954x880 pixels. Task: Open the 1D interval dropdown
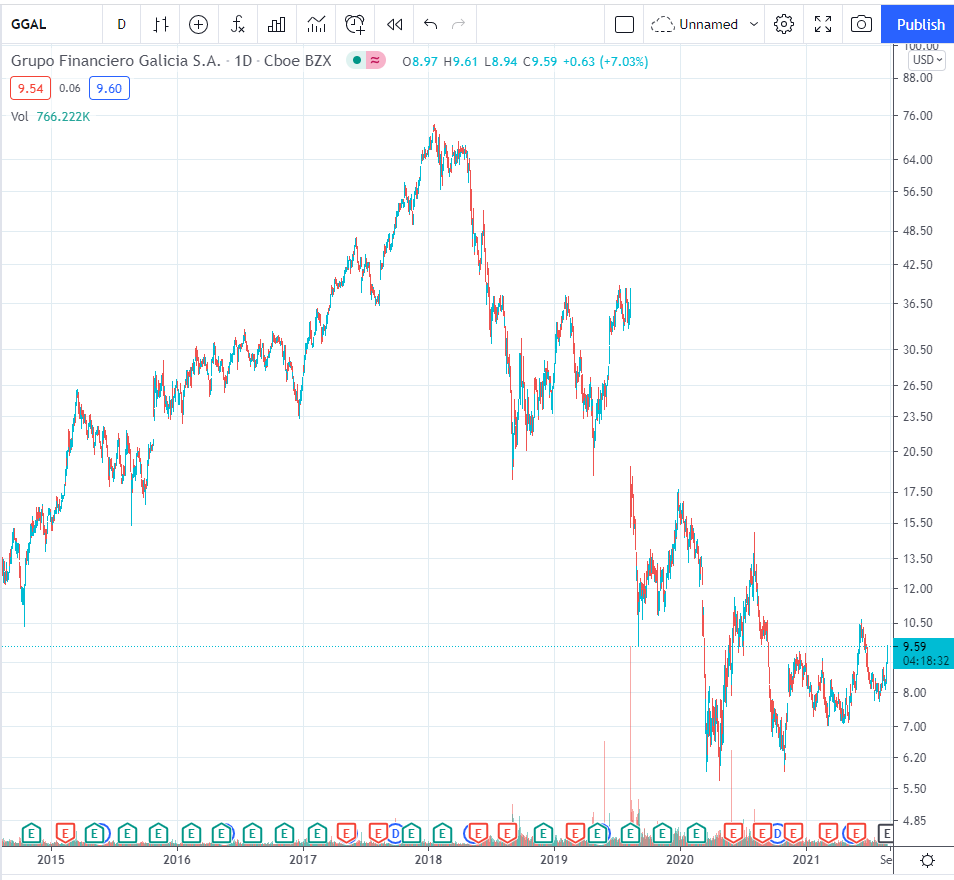(x=121, y=24)
